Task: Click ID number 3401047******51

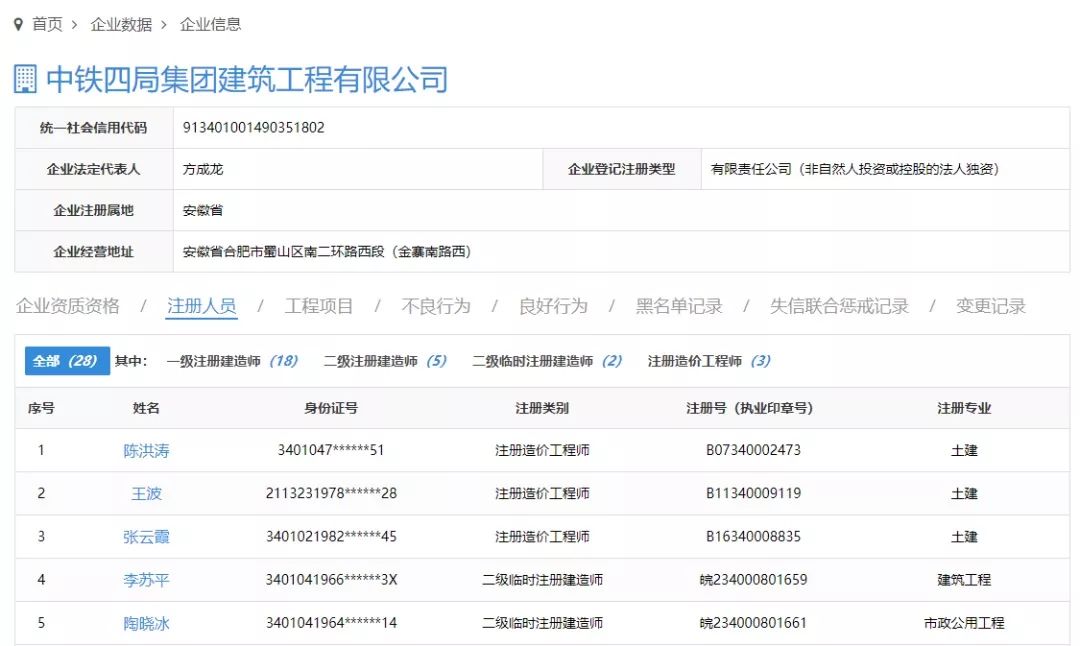Action: click(x=331, y=450)
